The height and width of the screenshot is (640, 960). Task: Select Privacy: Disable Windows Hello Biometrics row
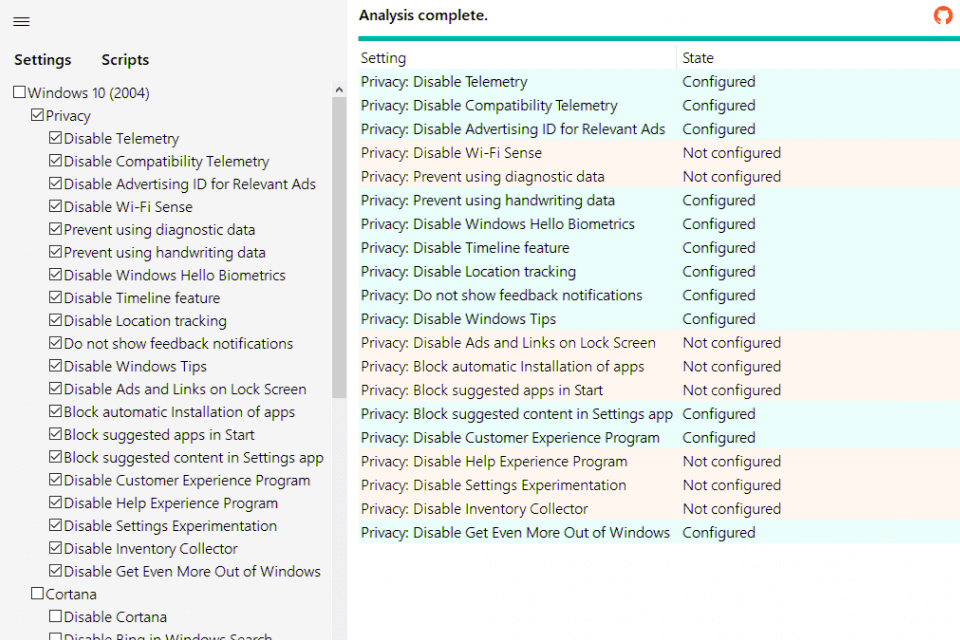(x=659, y=224)
